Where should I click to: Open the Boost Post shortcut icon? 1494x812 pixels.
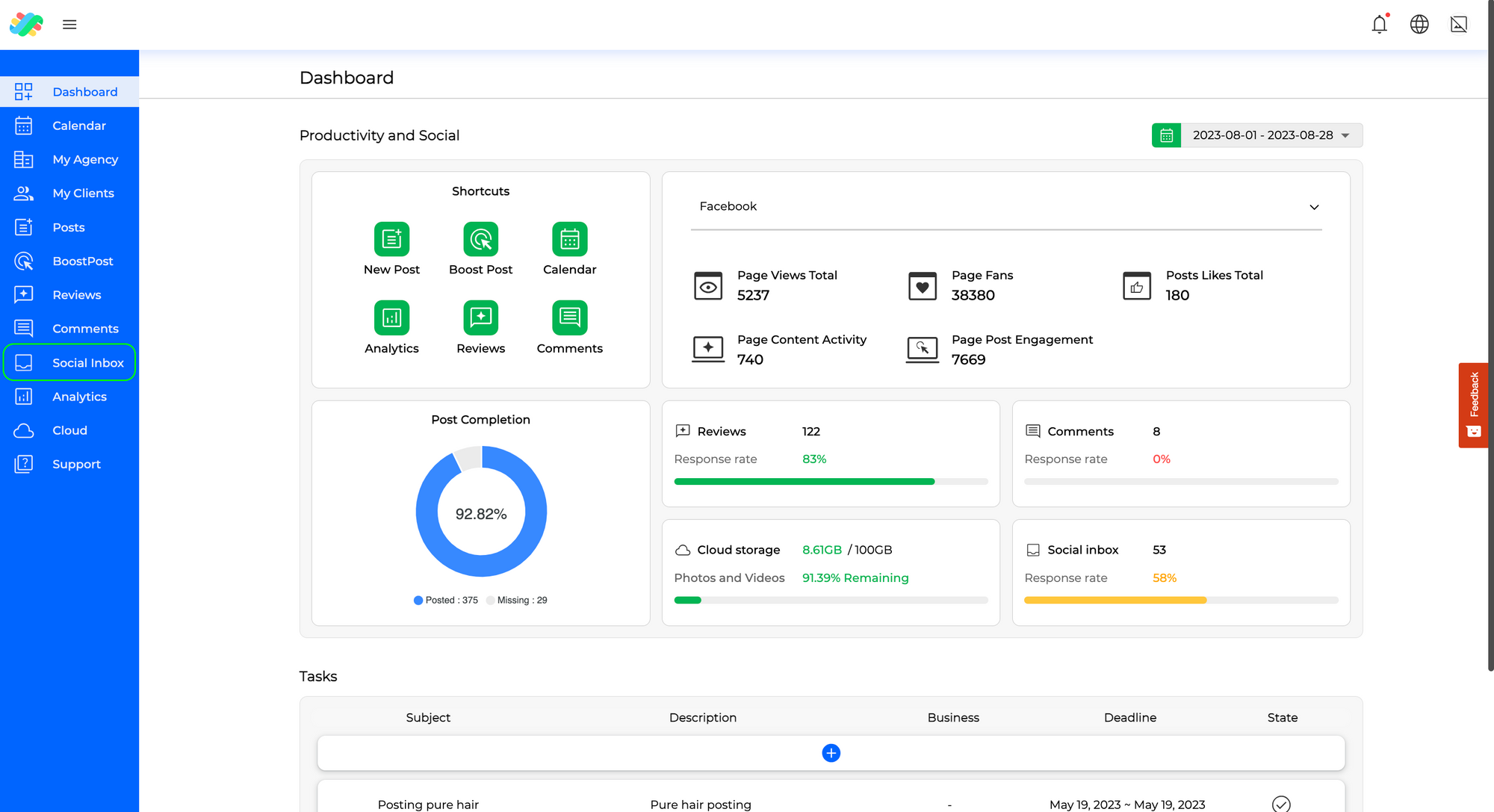tap(480, 239)
